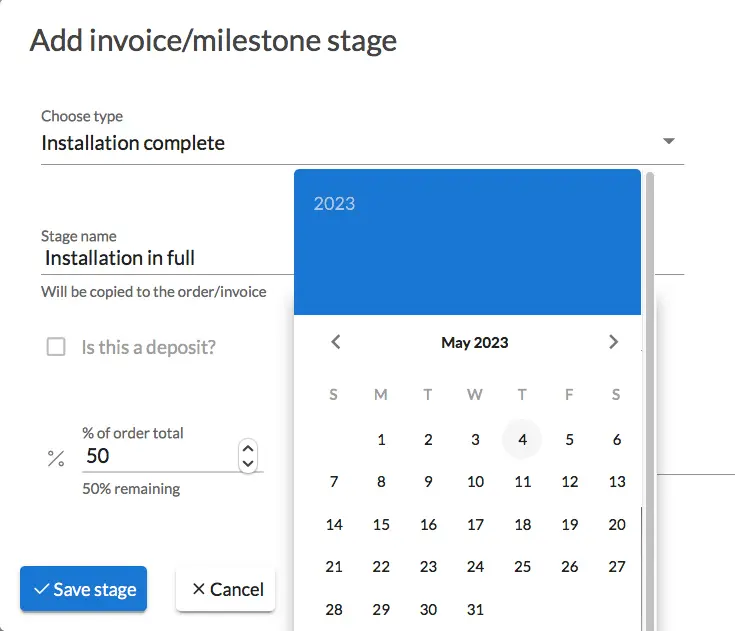
Task: Save the stage
Action: [83, 589]
